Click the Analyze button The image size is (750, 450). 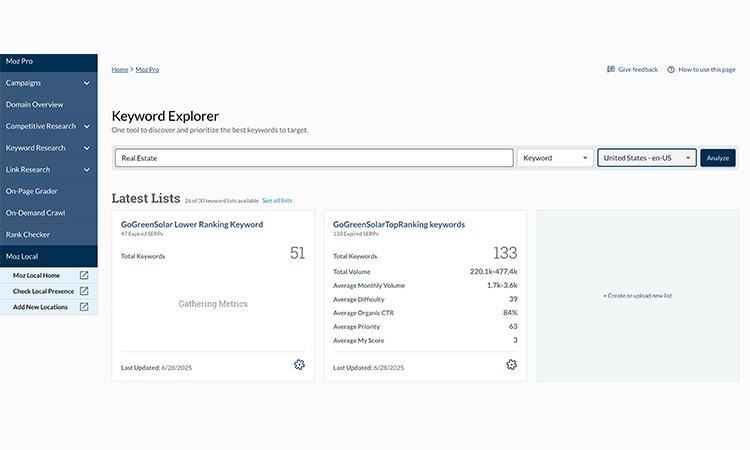(717, 158)
